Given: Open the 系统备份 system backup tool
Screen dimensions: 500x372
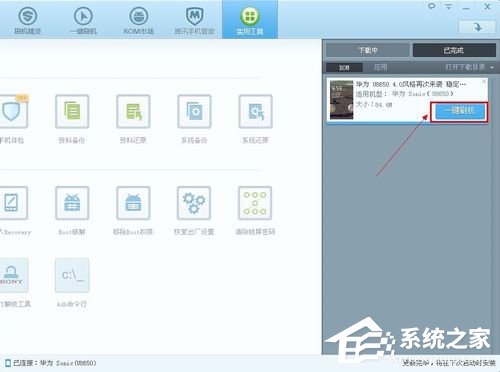Looking at the screenshot, I should click(x=194, y=111).
